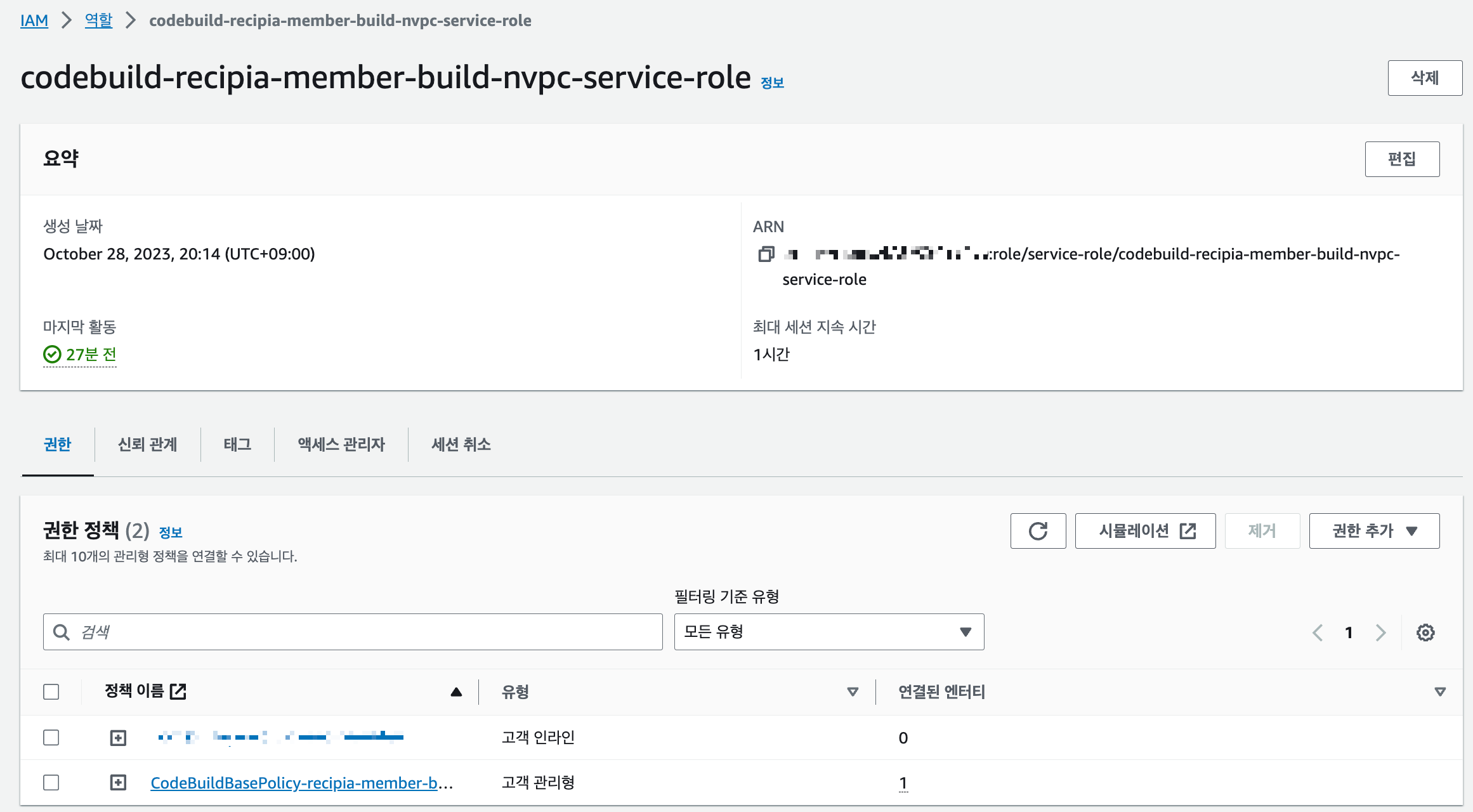The image size is (1473, 812).
Task: Switch to the 신뢰 관계 tab
Action: pyautogui.click(x=147, y=445)
